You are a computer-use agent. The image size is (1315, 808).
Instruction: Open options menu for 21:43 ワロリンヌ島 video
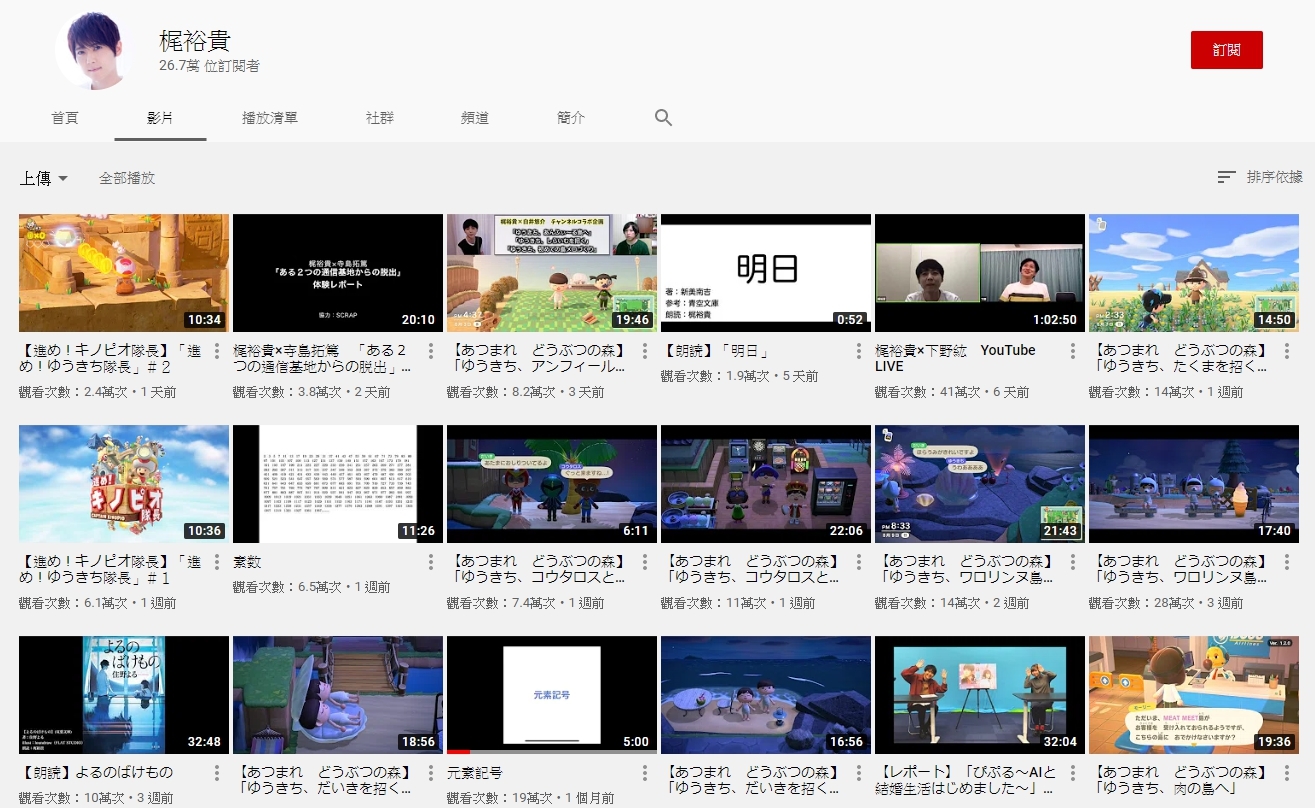click(1073, 562)
